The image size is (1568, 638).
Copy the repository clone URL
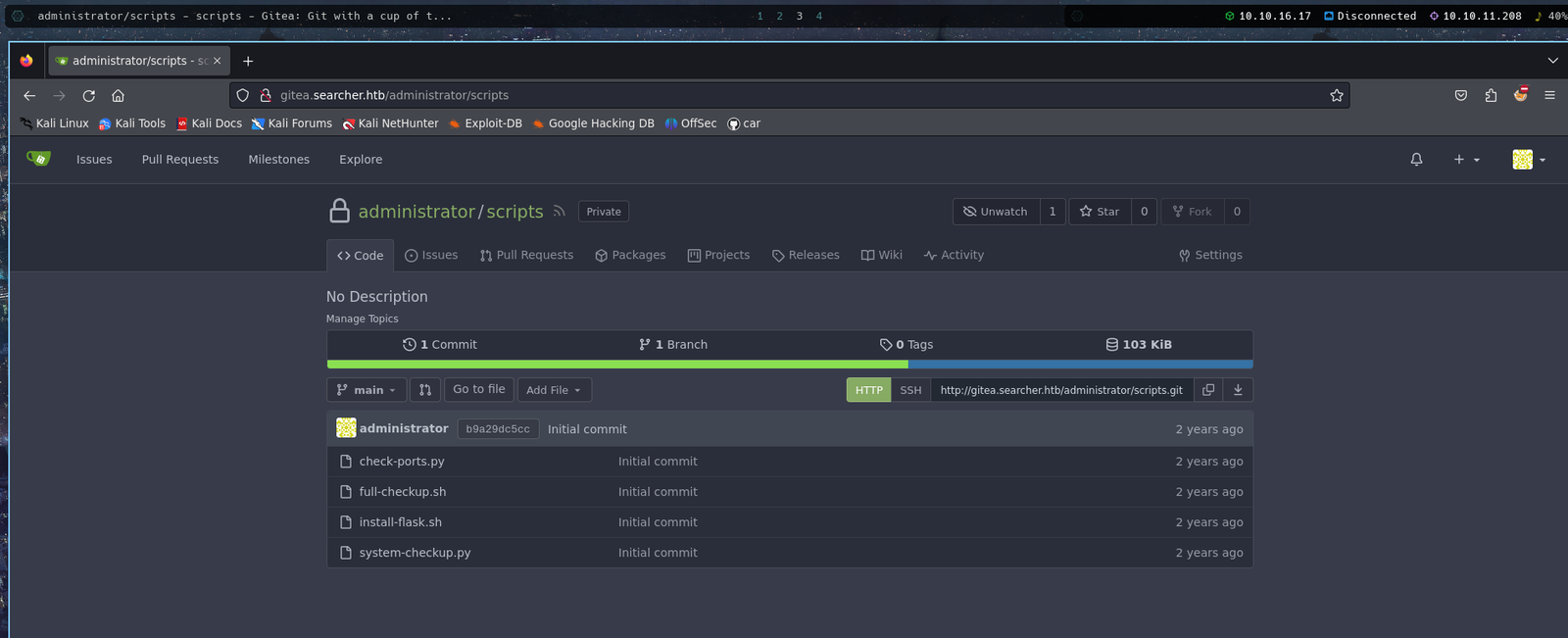pyautogui.click(x=1208, y=390)
